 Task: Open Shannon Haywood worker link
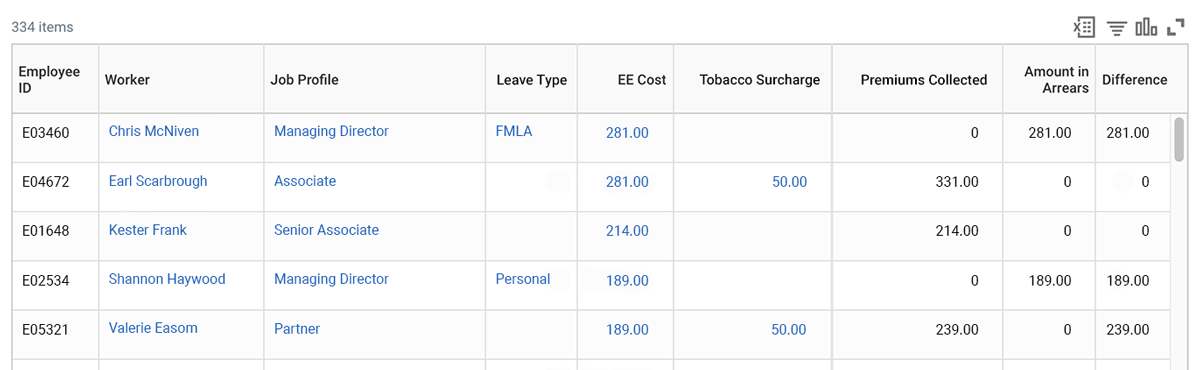click(x=167, y=279)
